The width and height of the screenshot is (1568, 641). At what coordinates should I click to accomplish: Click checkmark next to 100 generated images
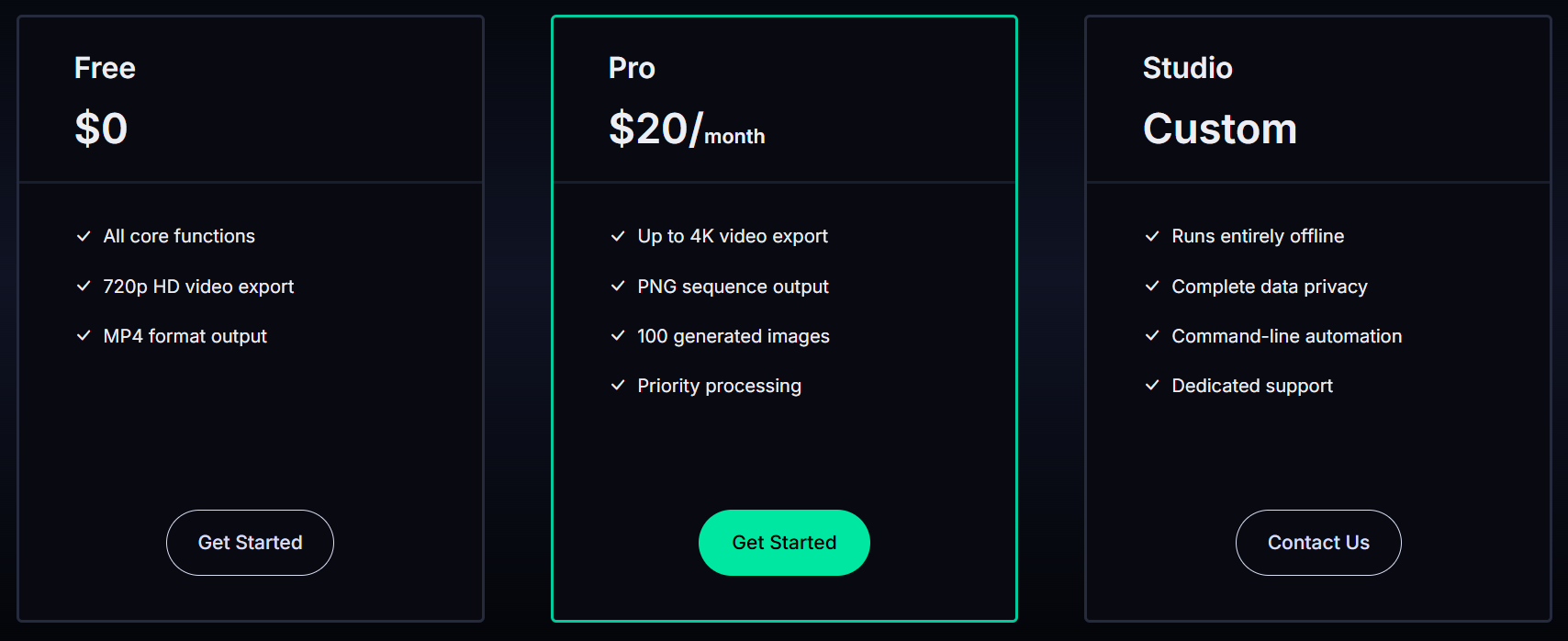pos(618,336)
